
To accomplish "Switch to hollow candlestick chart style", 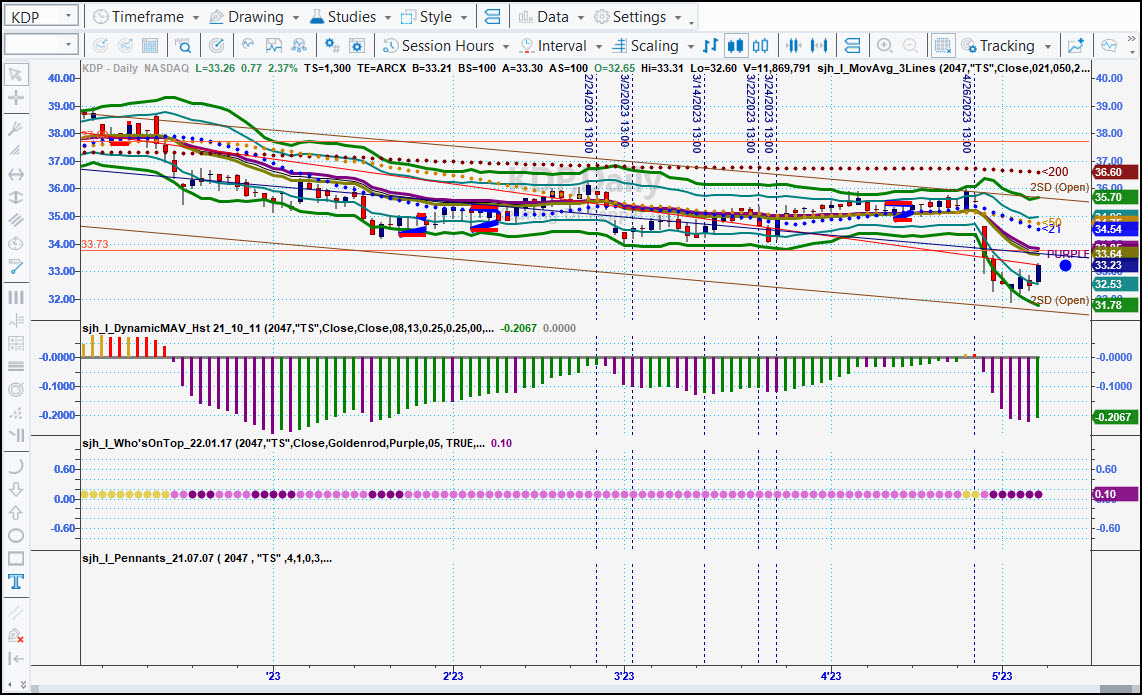I will tap(760, 46).
